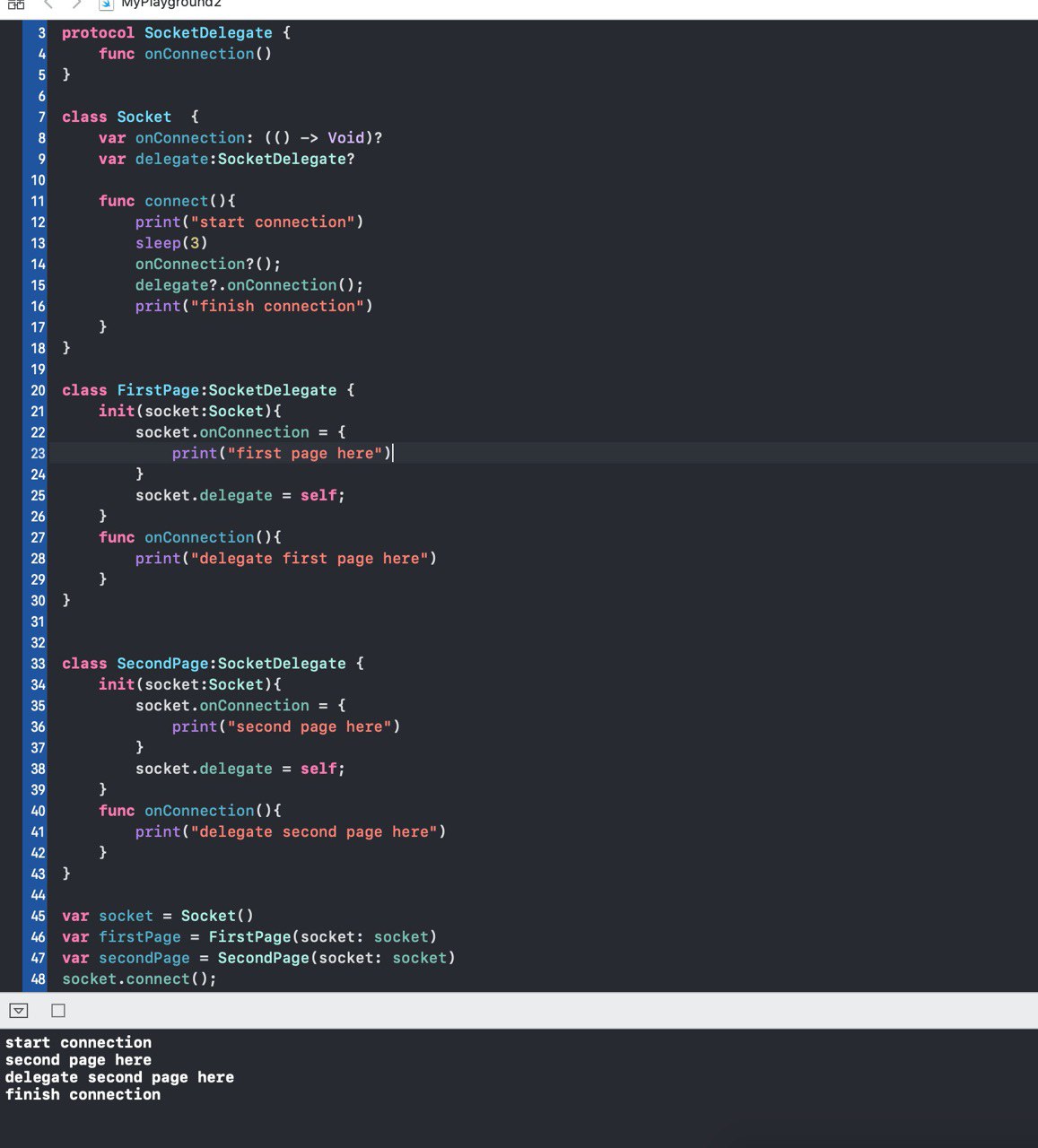Click the Swift playground file icon

[106, 4]
